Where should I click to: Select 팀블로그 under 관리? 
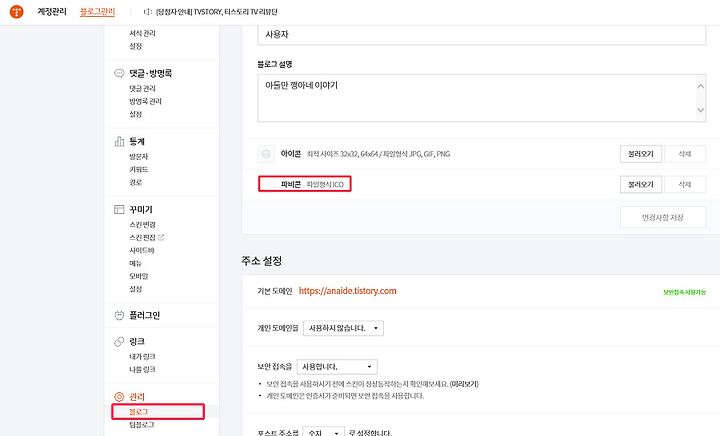142,425
